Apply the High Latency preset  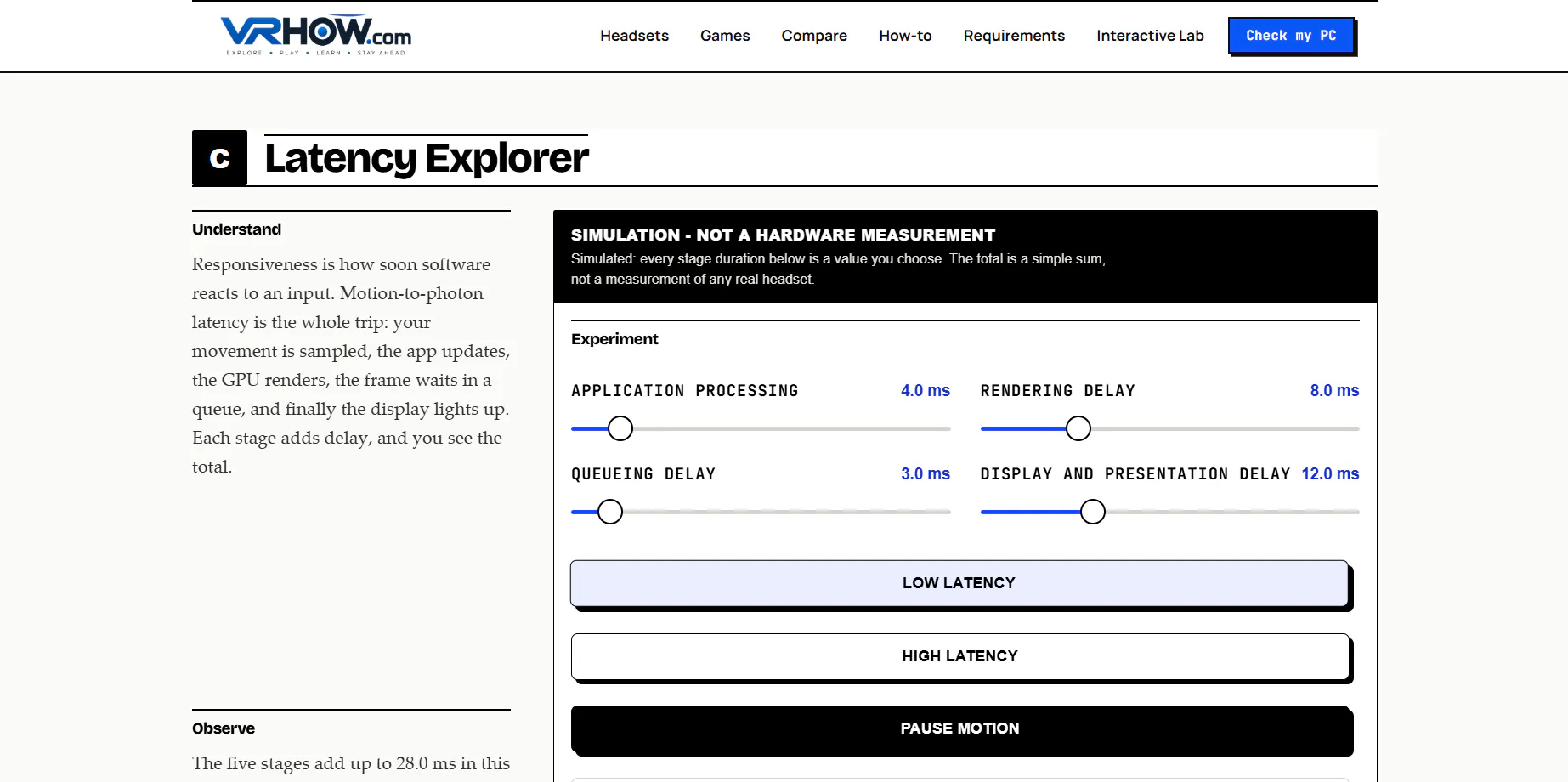tap(960, 656)
